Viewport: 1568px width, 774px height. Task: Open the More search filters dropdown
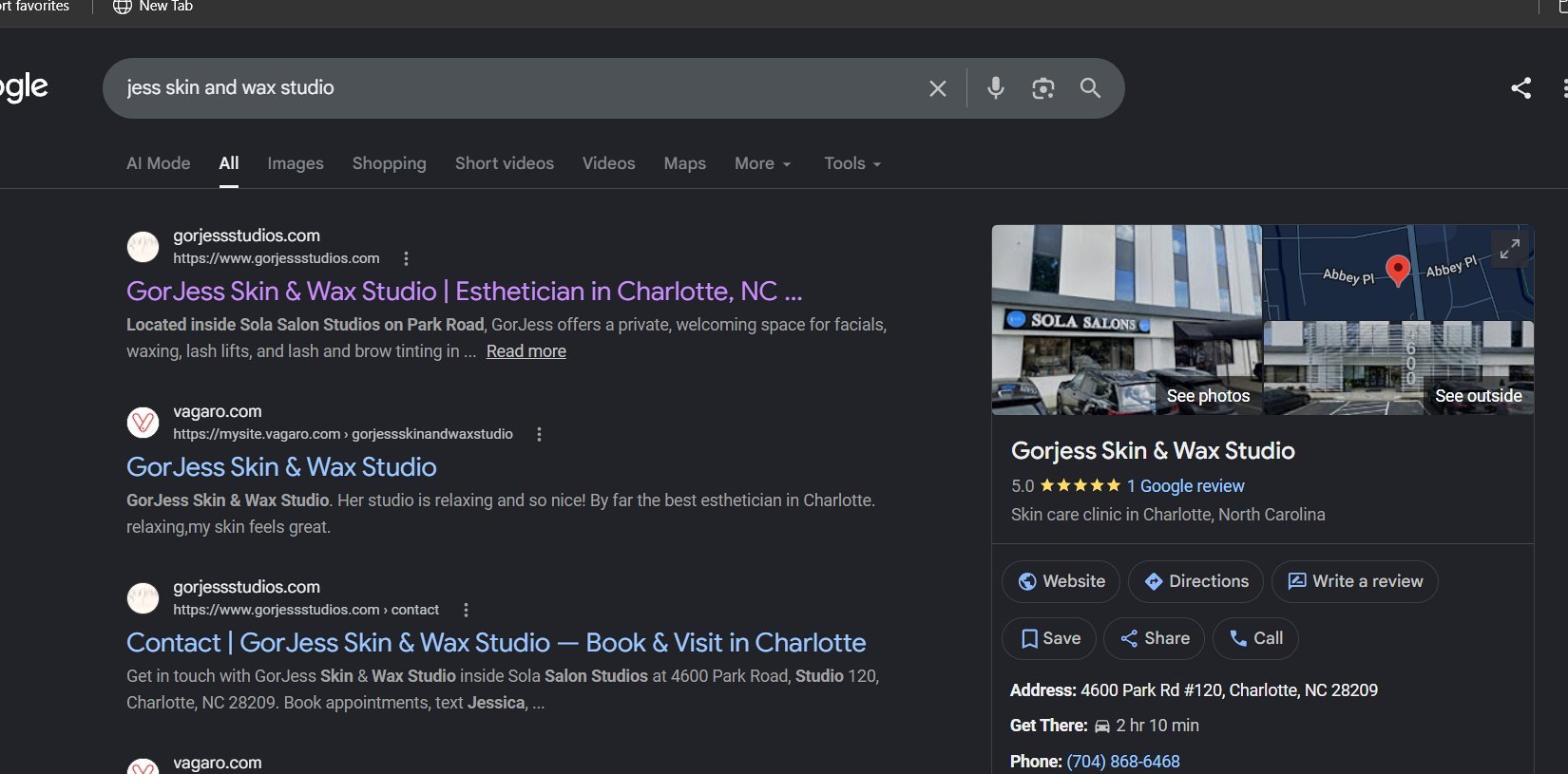762,163
